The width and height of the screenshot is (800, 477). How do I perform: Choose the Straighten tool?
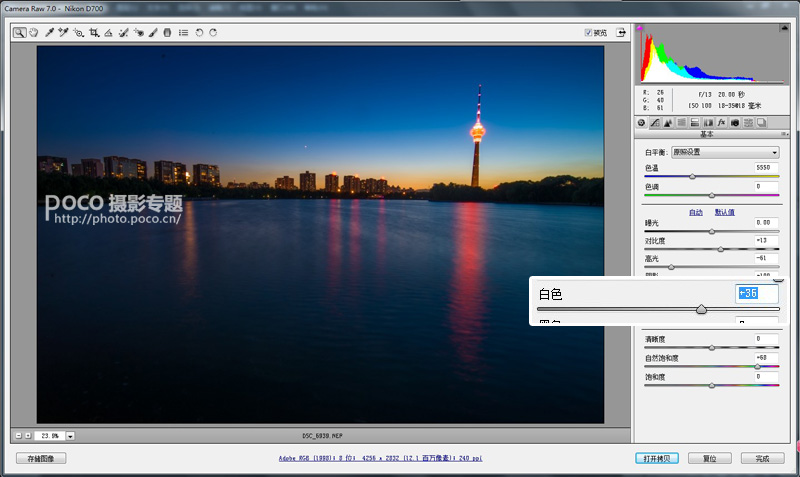[108, 33]
